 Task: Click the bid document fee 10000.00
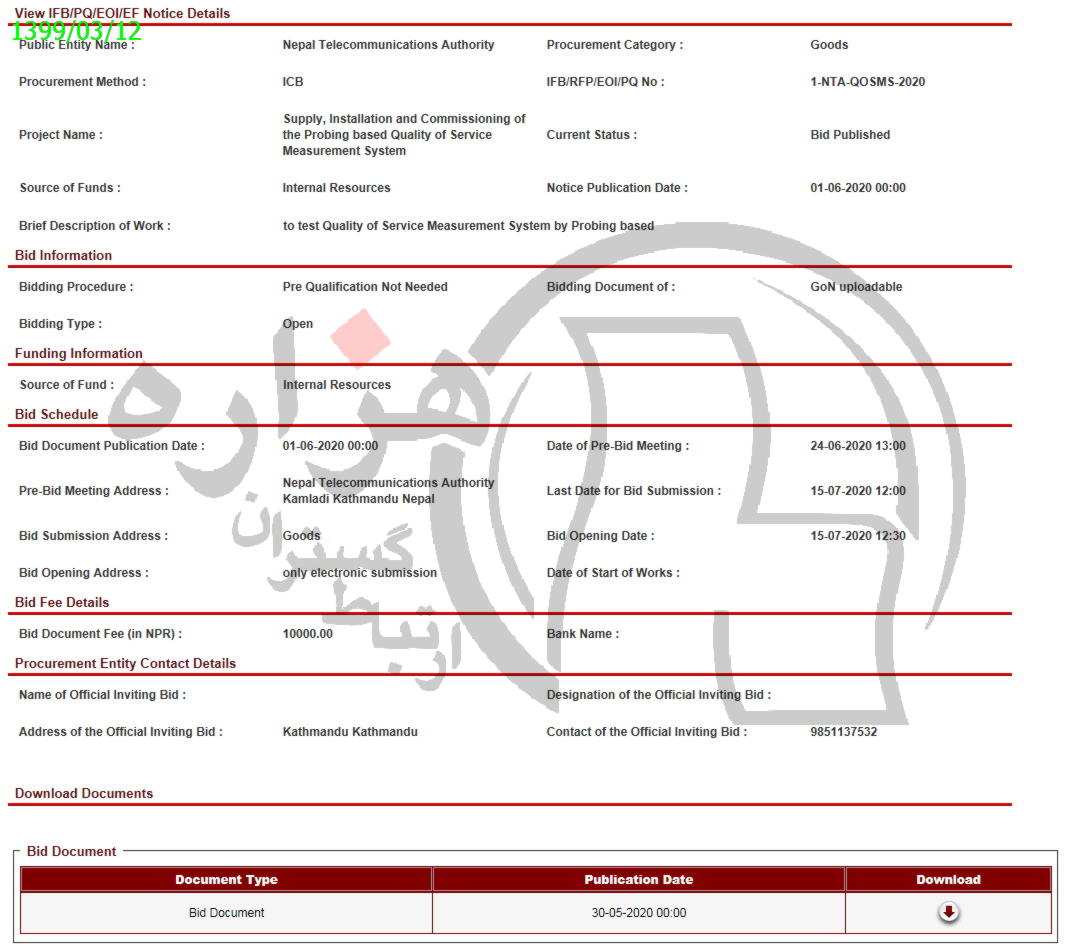307,634
